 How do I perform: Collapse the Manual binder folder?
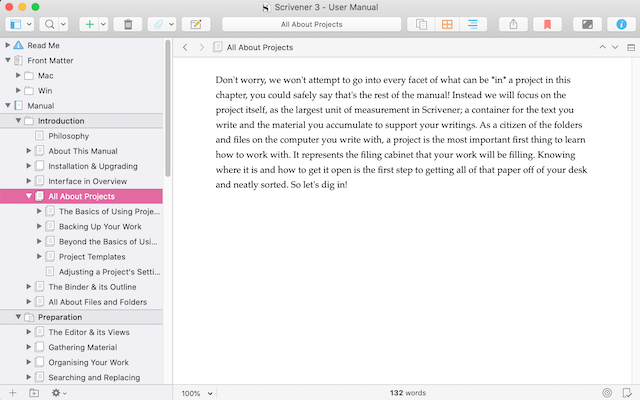pyautogui.click(x=7, y=106)
